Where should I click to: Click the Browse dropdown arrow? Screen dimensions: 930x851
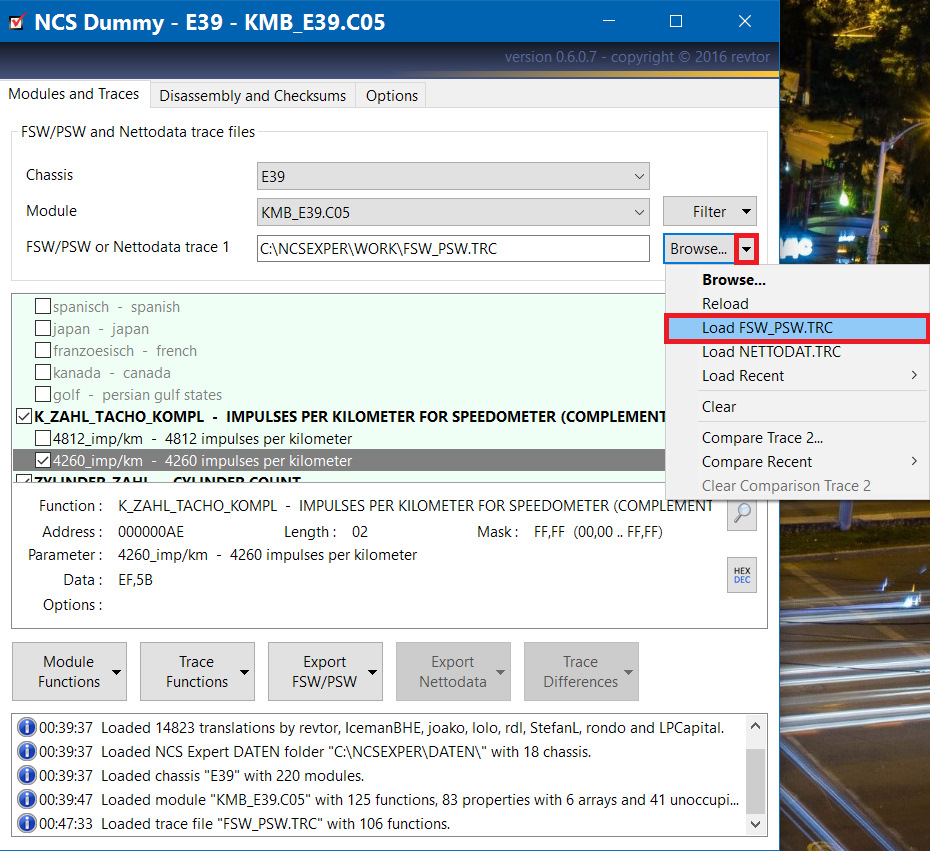click(x=746, y=248)
